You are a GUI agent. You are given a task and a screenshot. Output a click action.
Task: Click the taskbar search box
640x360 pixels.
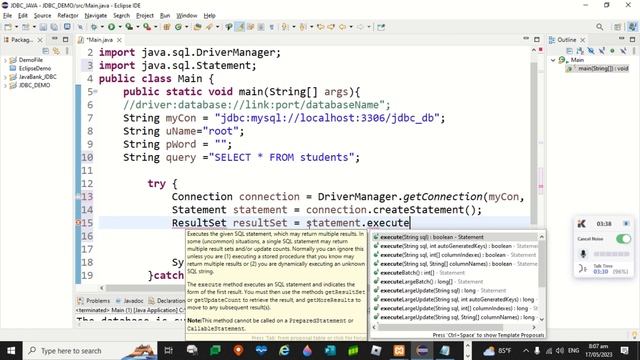point(90,351)
